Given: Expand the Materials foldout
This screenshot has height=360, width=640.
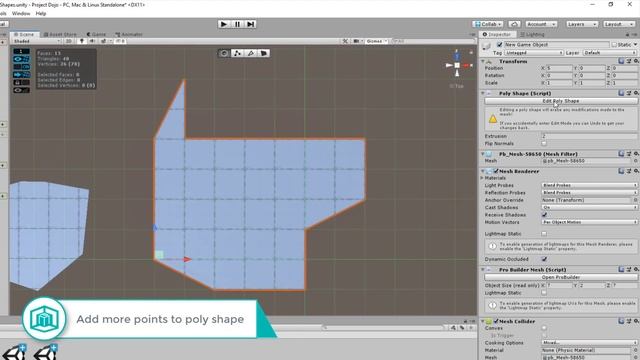Looking at the screenshot, I should point(482,178).
